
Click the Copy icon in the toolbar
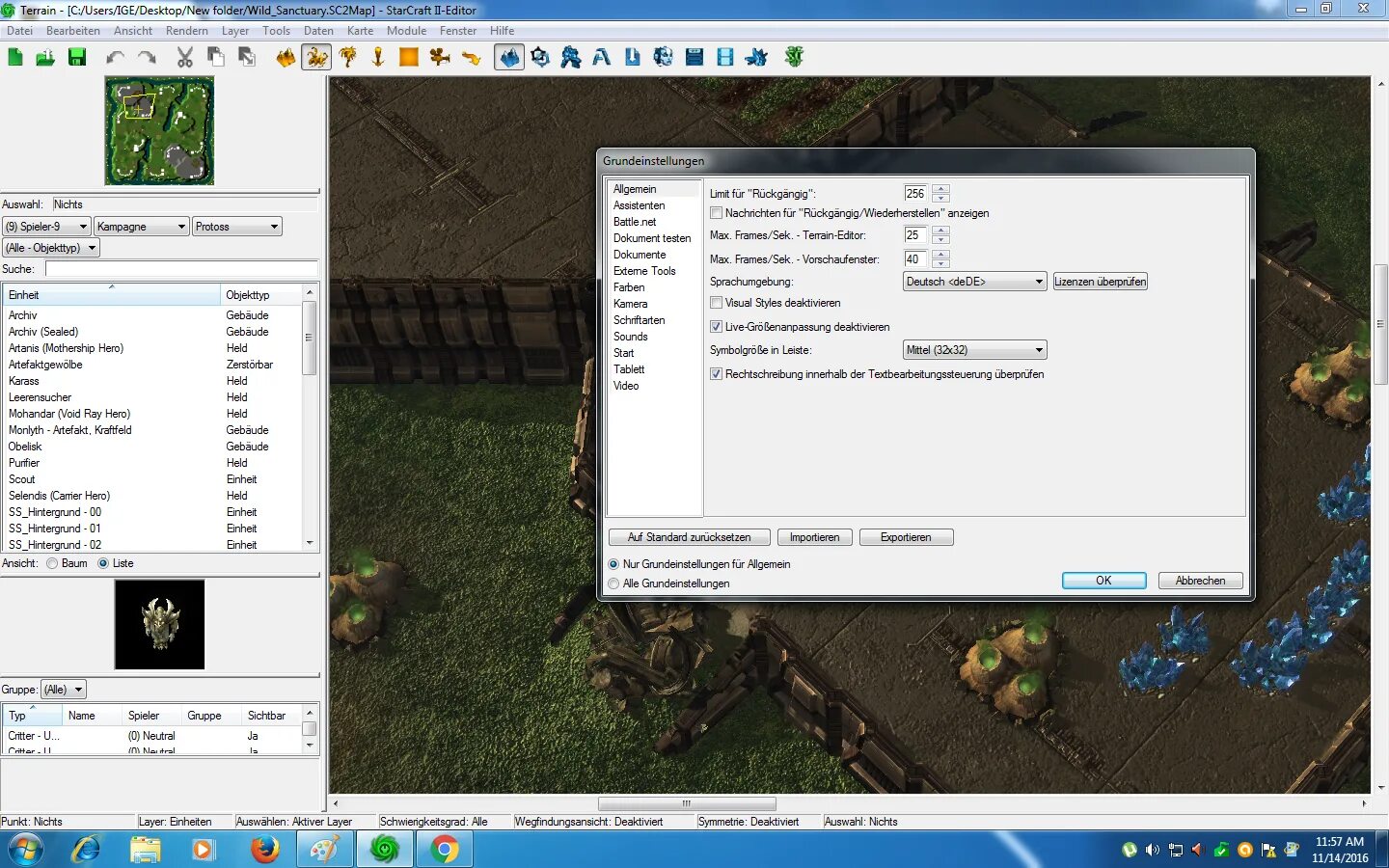pos(216,58)
